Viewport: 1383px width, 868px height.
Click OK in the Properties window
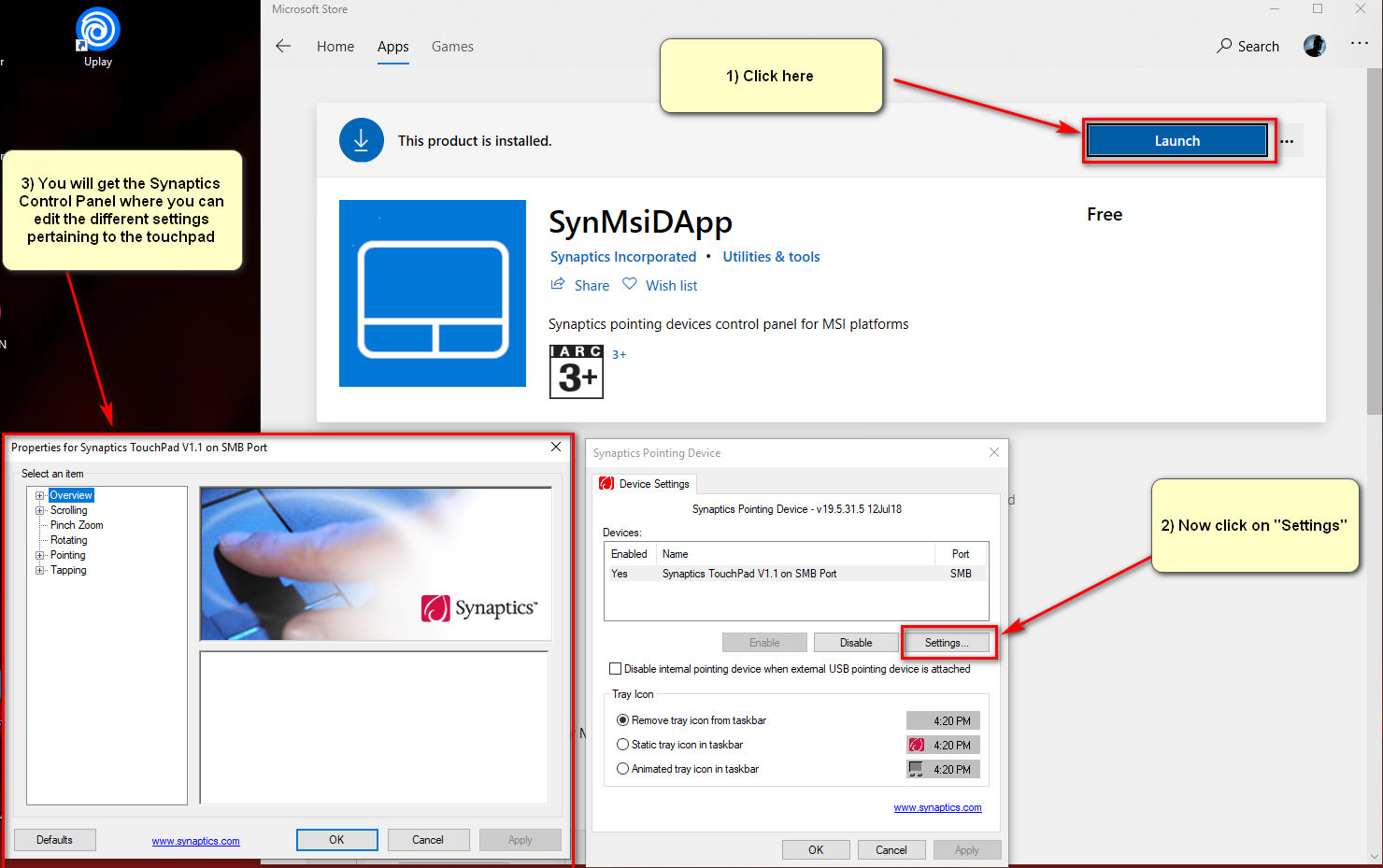(x=337, y=840)
